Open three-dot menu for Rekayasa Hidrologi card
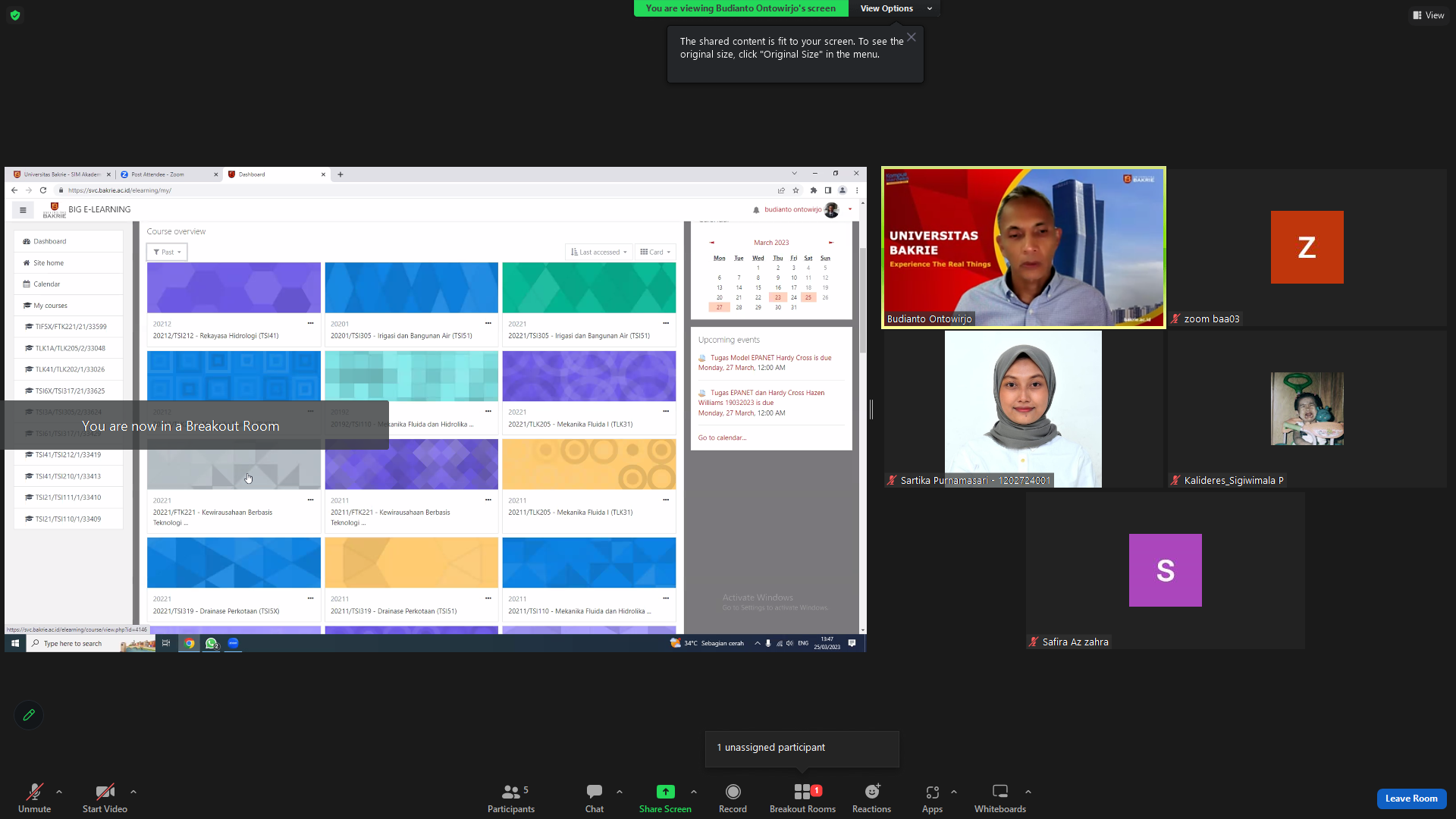Viewport: 1456px width, 819px height. coord(310,323)
